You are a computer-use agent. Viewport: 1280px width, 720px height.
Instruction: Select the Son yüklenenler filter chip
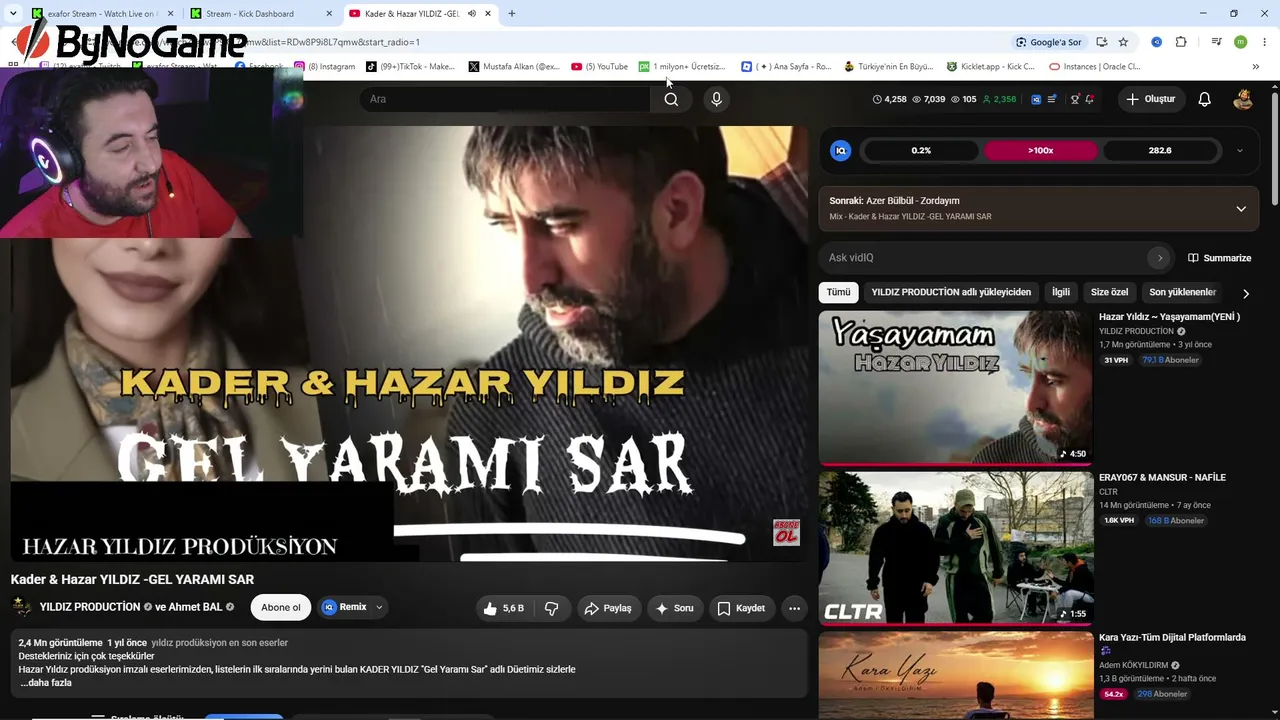coord(1183,292)
